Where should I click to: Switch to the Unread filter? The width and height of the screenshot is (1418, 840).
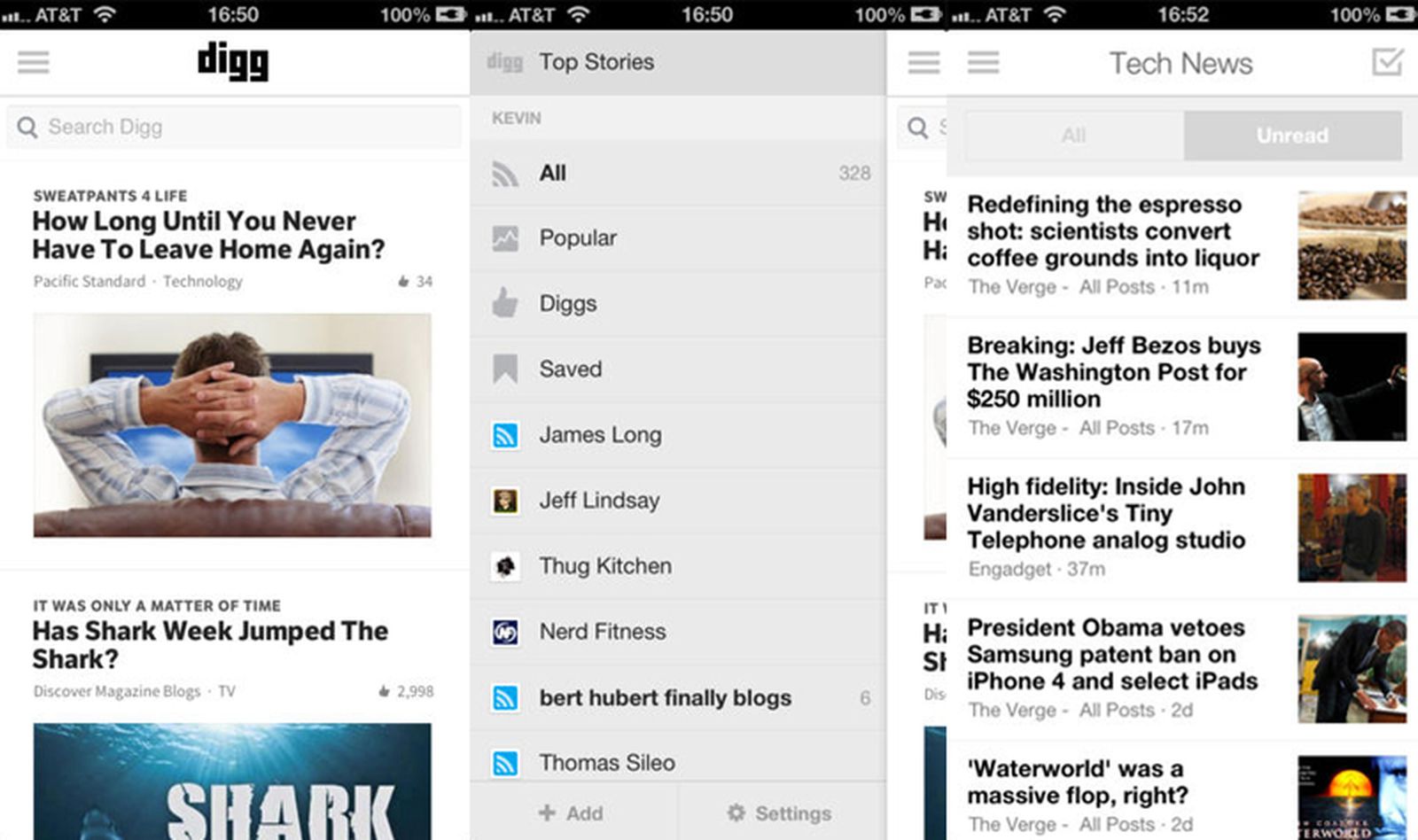pos(1293,135)
